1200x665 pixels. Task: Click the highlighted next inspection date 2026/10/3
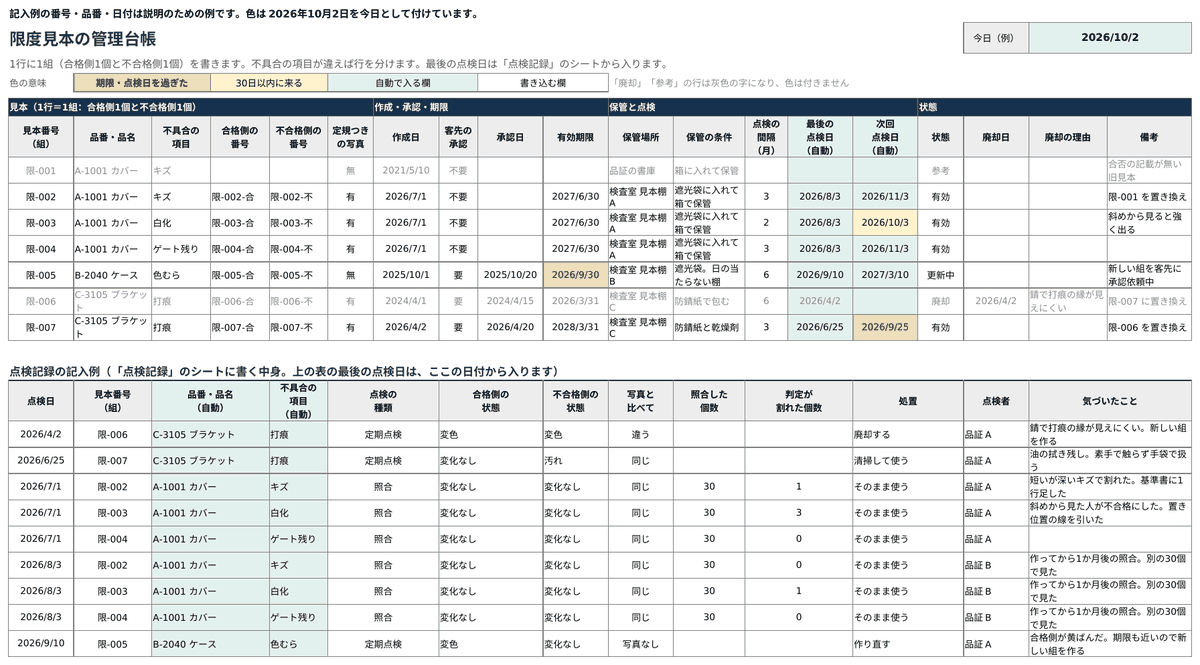pos(885,223)
